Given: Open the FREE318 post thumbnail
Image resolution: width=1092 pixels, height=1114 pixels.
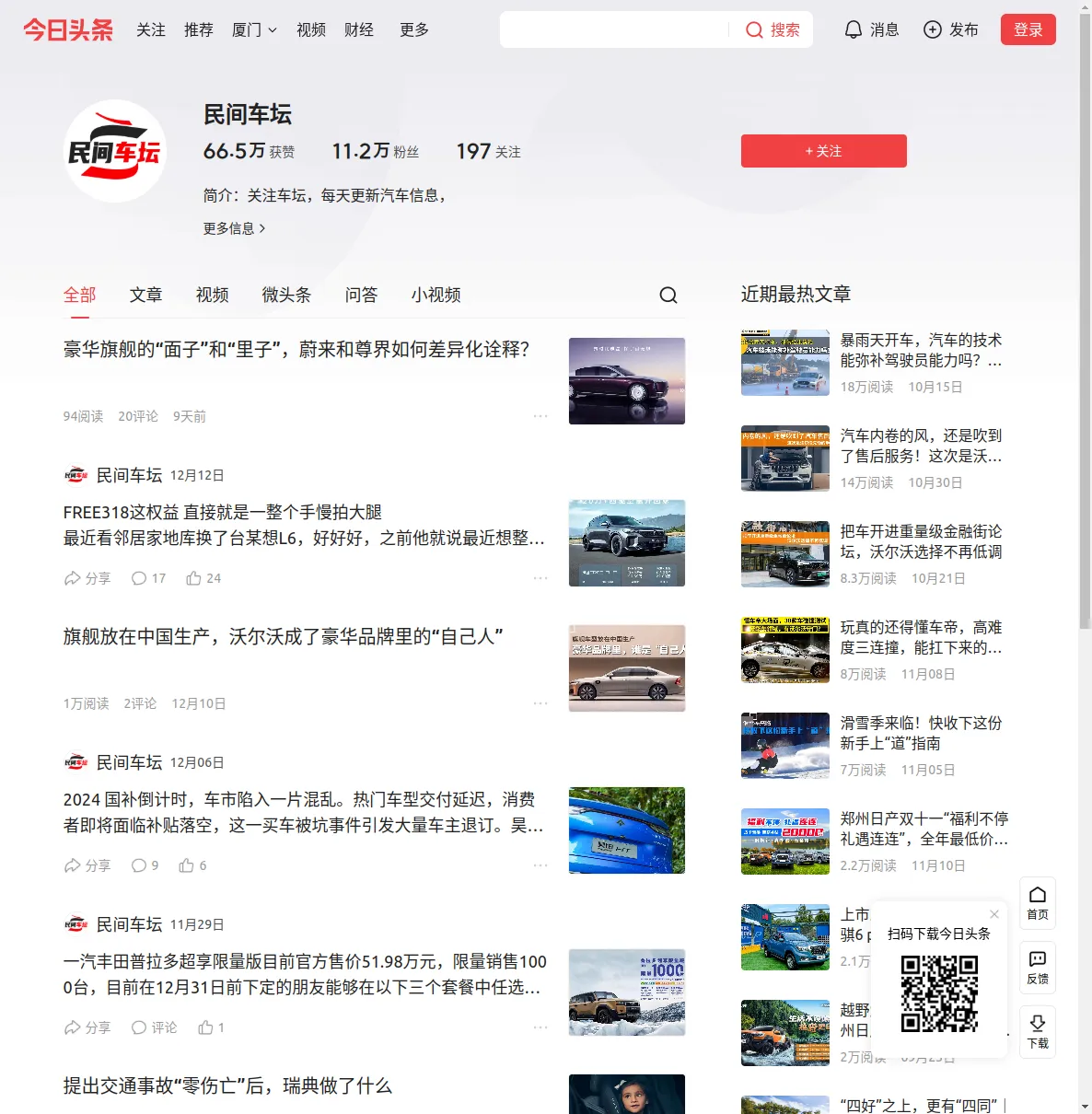Looking at the screenshot, I should (627, 543).
